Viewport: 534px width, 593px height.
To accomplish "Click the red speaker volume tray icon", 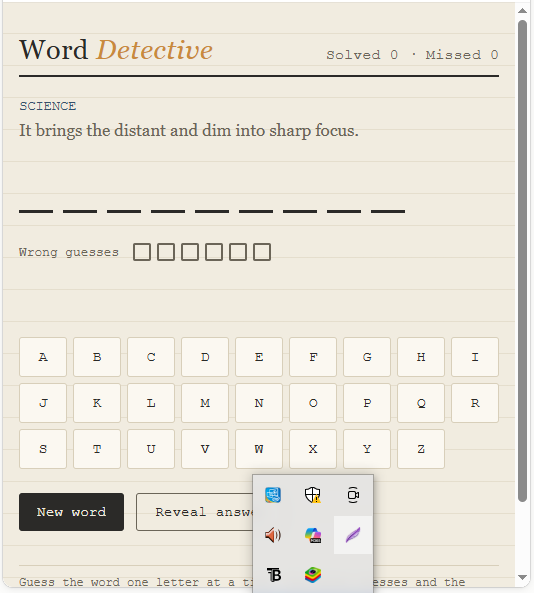I will coord(273,535).
